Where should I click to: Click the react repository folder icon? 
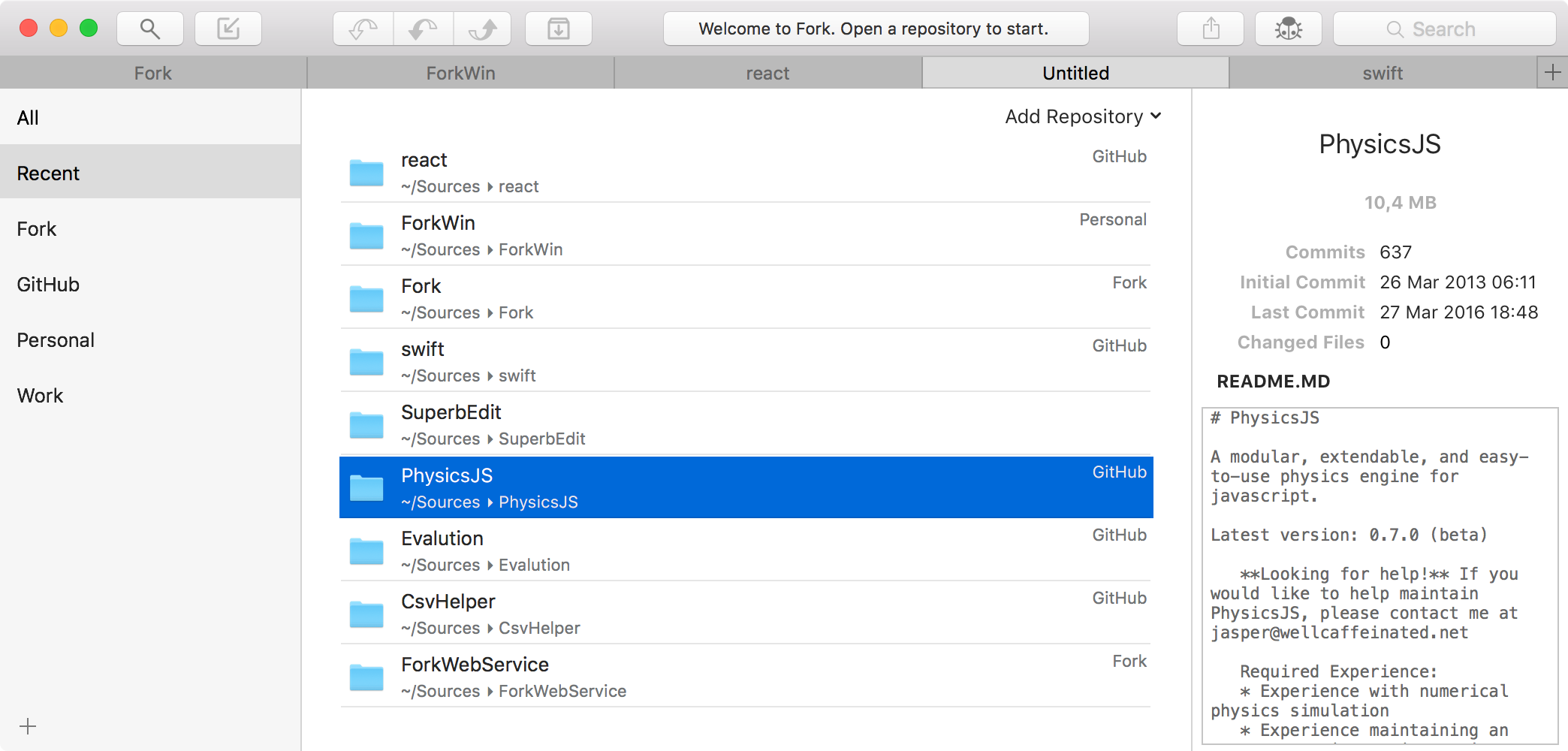[366, 172]
